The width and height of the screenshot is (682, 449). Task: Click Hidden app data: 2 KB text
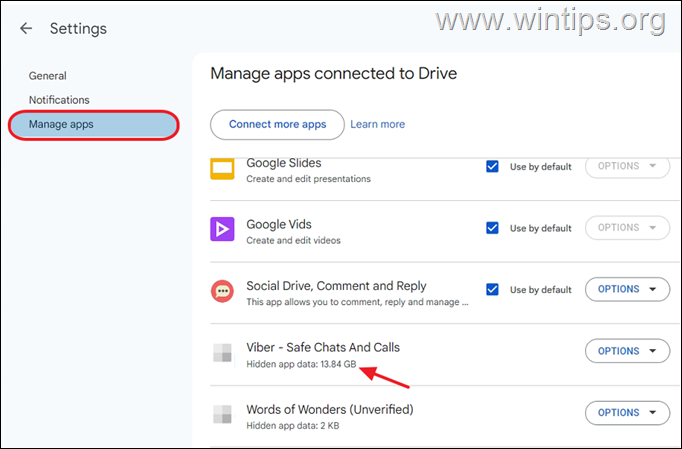(x=293, y=426)
